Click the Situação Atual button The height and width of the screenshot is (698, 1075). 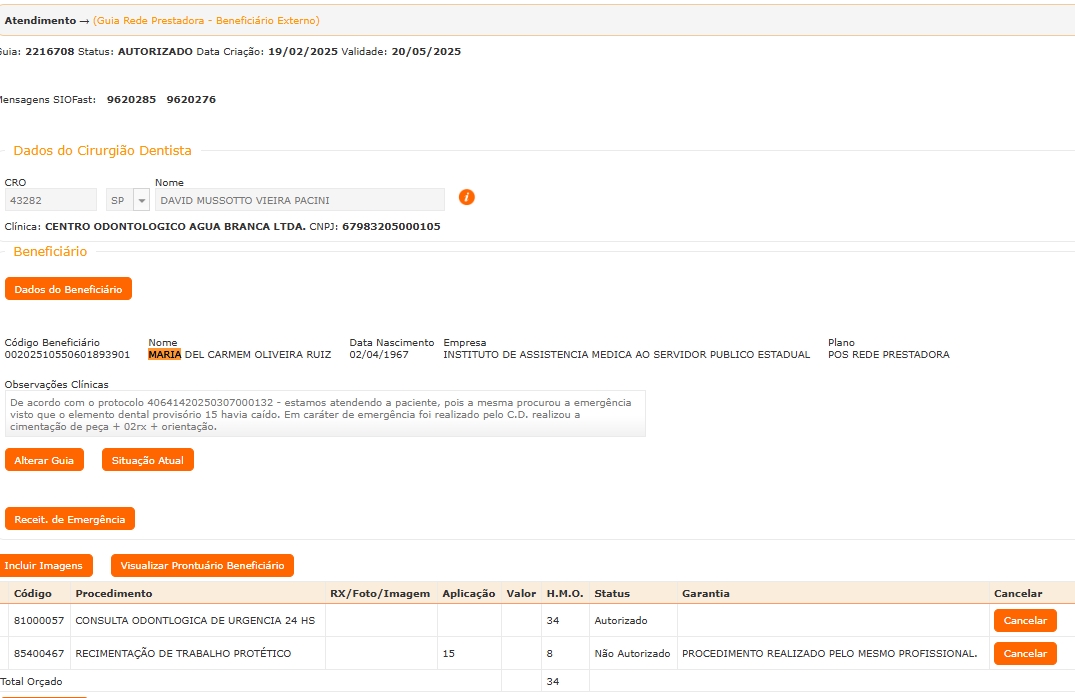148,460
